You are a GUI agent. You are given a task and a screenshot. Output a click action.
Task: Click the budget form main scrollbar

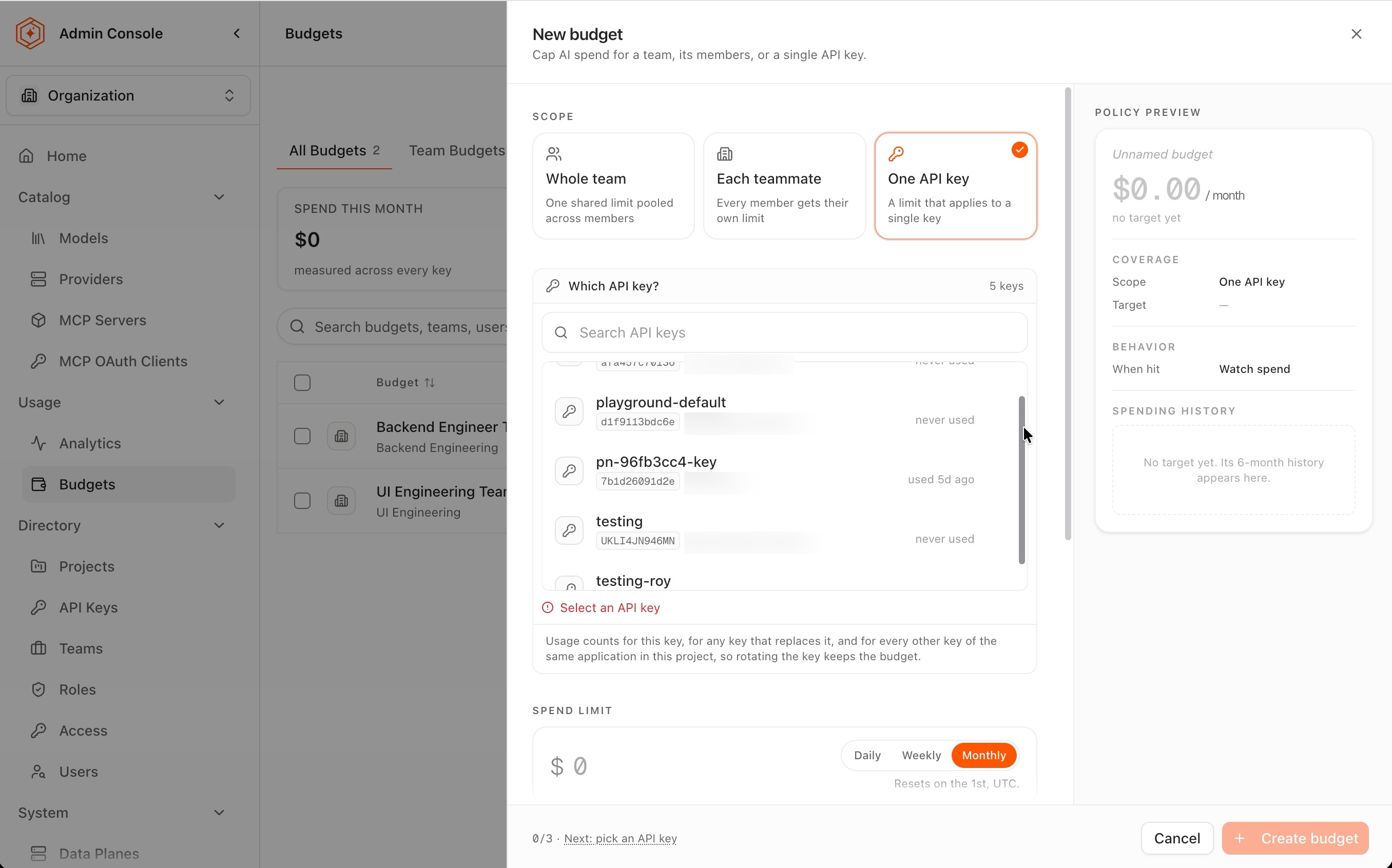[x=1068, y=313]
